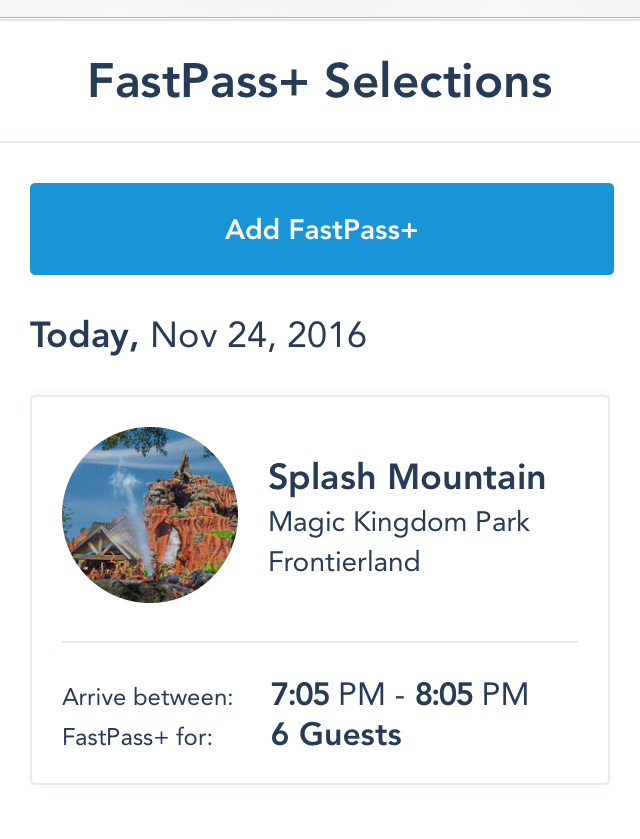
Task: Select the 8:05 PM end time
Action: [x=472, y=695]
